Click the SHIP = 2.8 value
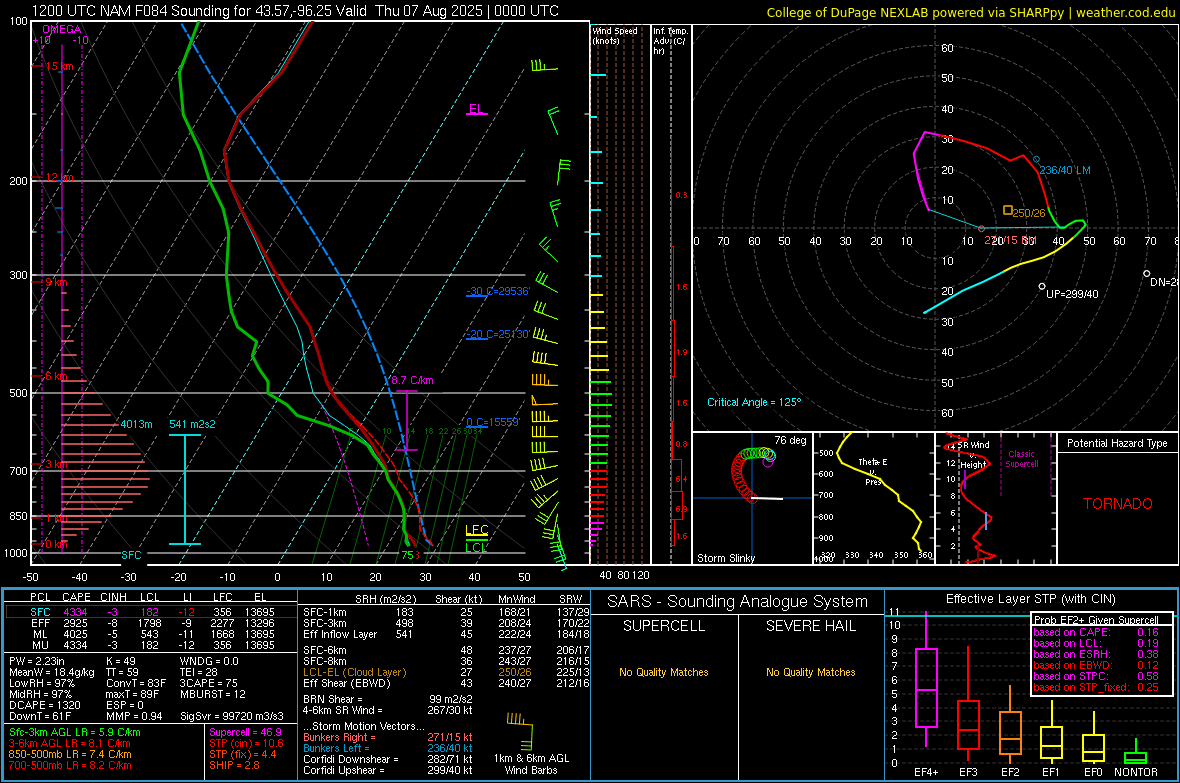The width and height of the screenshot is (1180, 783). pos(234,765)
